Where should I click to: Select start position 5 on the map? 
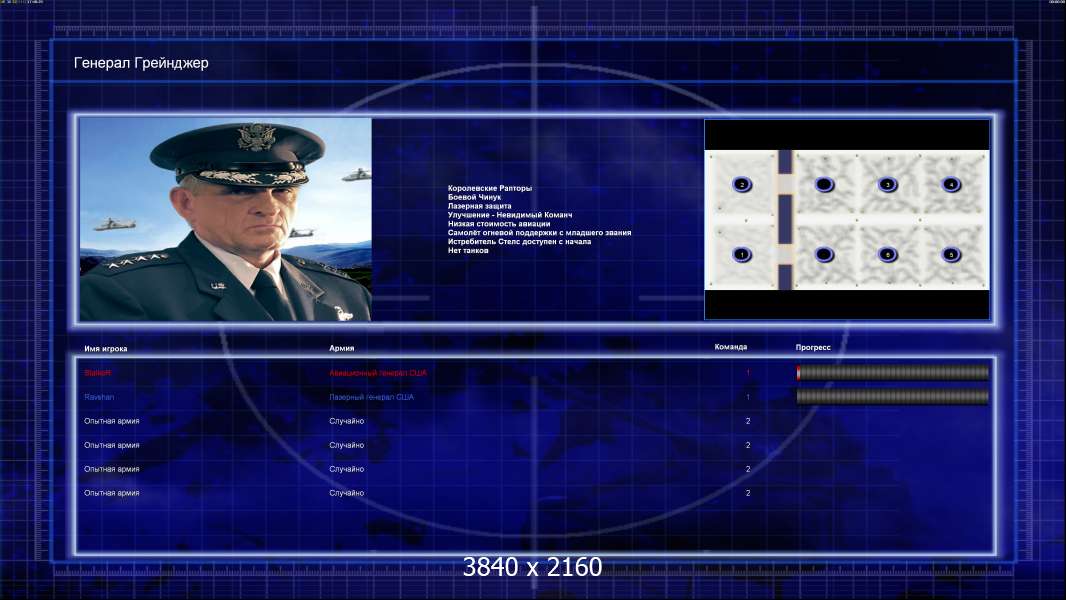[x=951, y=255]
